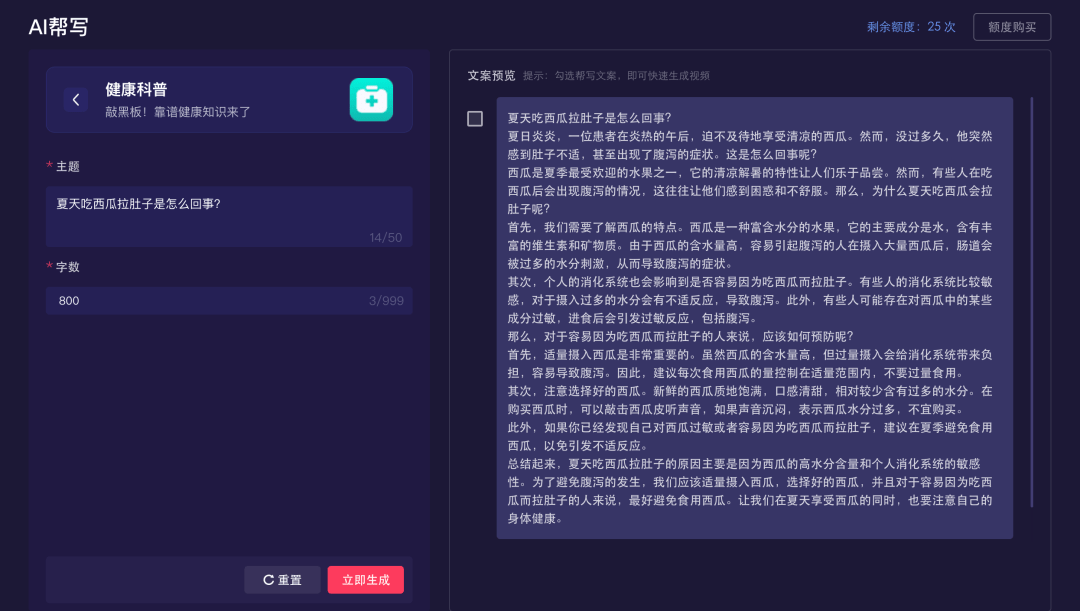Click the generated copy text block
1080x611 pixels.
tap(754, 318)
